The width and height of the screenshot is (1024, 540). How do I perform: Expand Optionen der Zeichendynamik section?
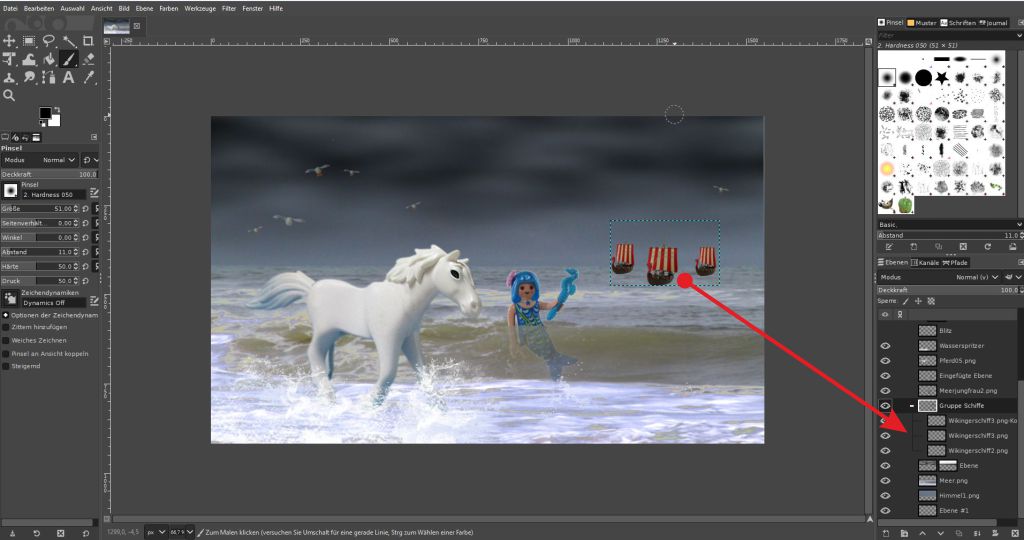point(6,315)
